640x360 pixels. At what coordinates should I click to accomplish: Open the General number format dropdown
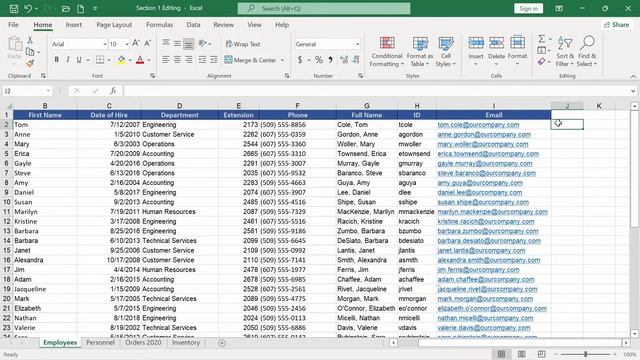357,44
